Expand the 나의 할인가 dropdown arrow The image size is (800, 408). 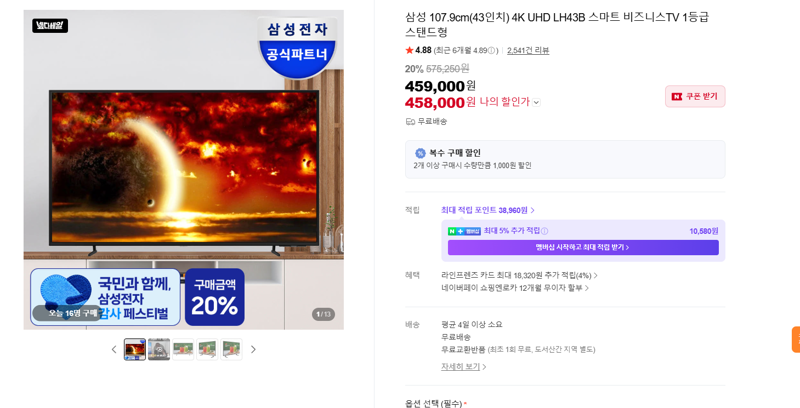pos(536,103)
